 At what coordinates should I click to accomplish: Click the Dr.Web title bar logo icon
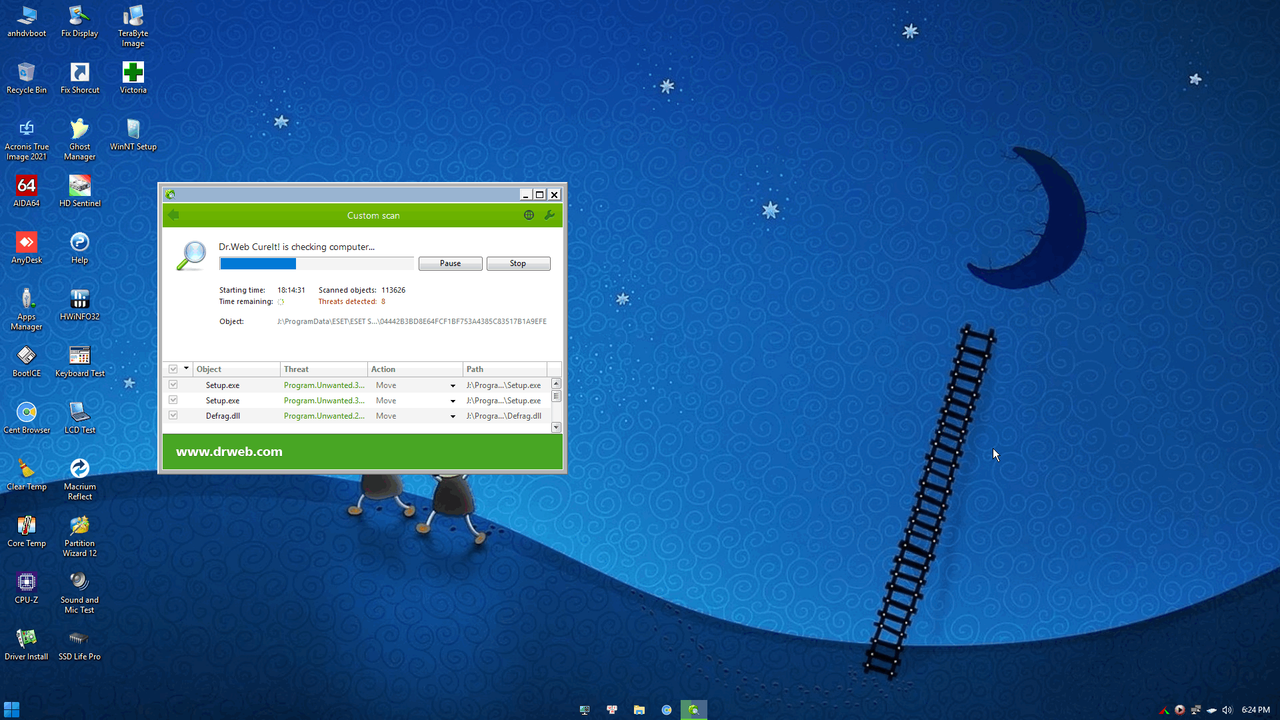point(171,195)
